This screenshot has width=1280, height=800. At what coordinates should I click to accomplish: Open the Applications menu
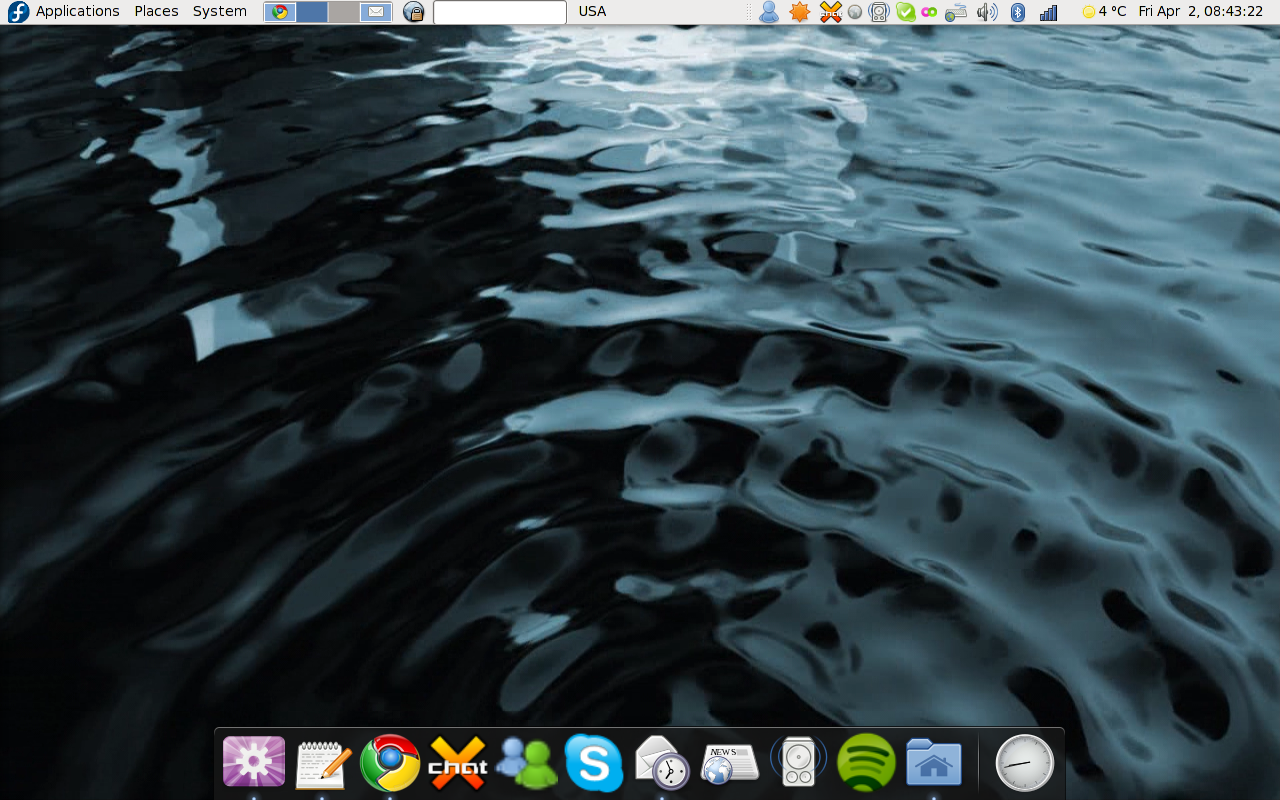coord(77,11)
